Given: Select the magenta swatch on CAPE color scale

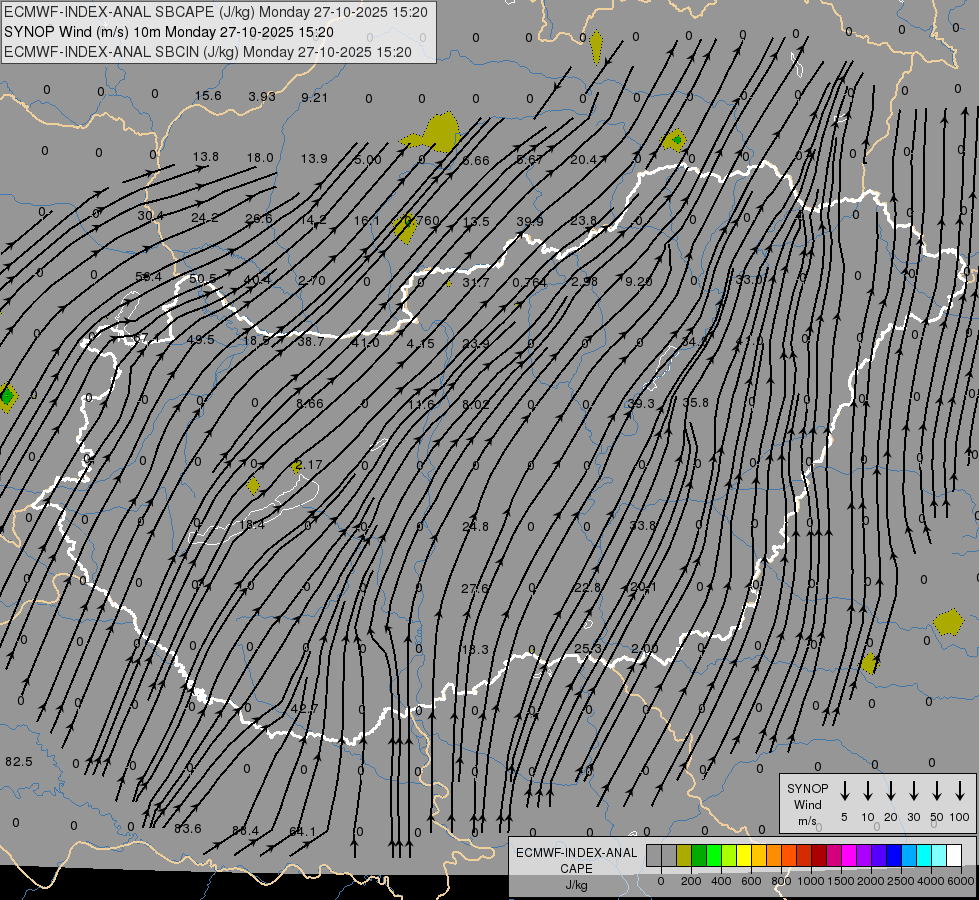Looking at the screenshot, I should pyautogui.click(x=849, y=856).
